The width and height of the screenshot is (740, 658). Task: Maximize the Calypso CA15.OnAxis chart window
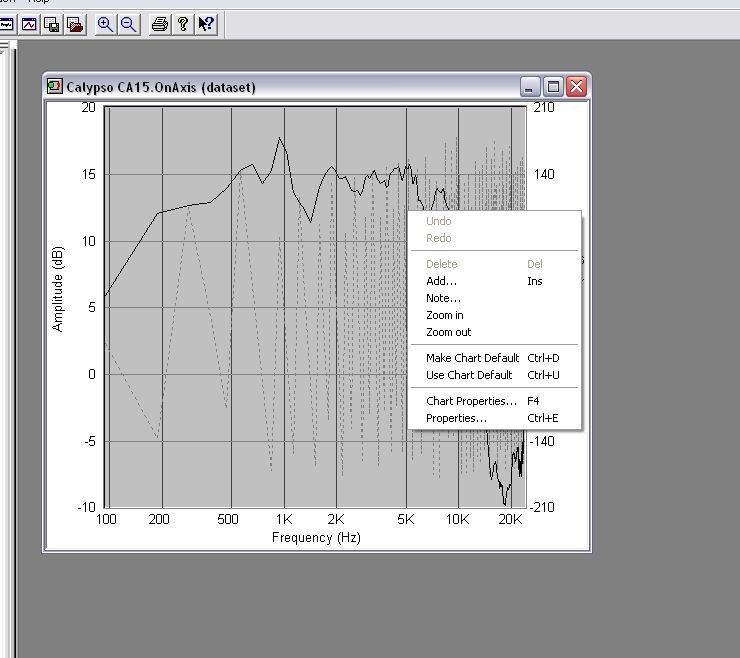(553, 87)
